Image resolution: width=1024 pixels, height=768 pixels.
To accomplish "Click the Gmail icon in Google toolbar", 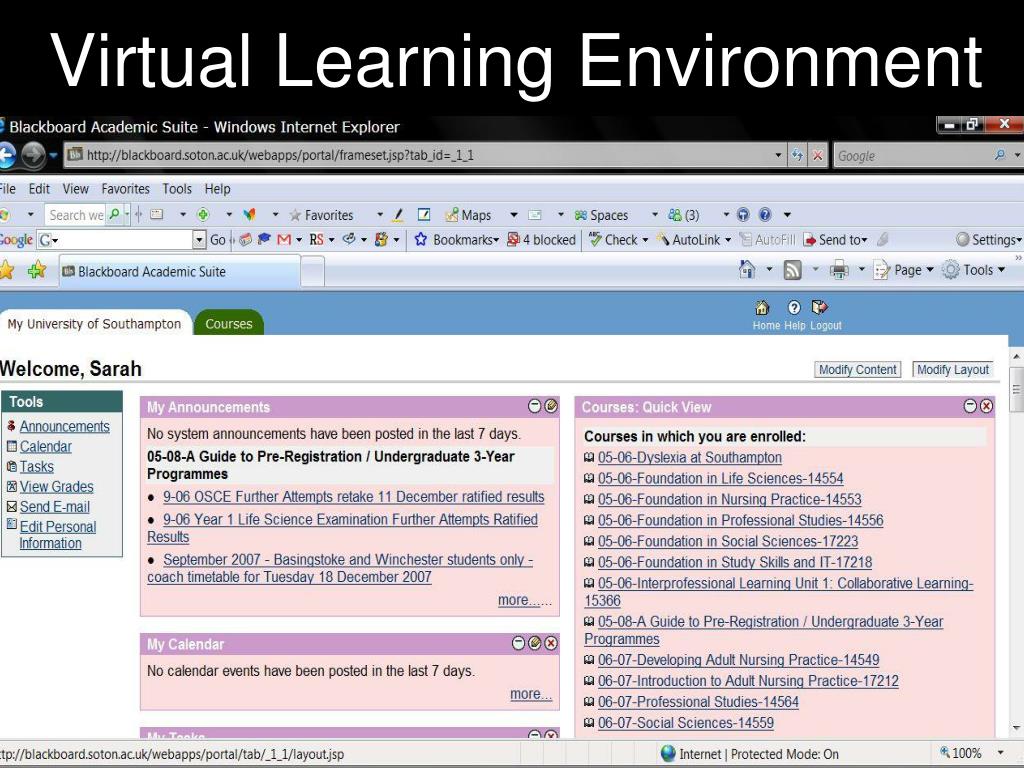I will [284, 240].
